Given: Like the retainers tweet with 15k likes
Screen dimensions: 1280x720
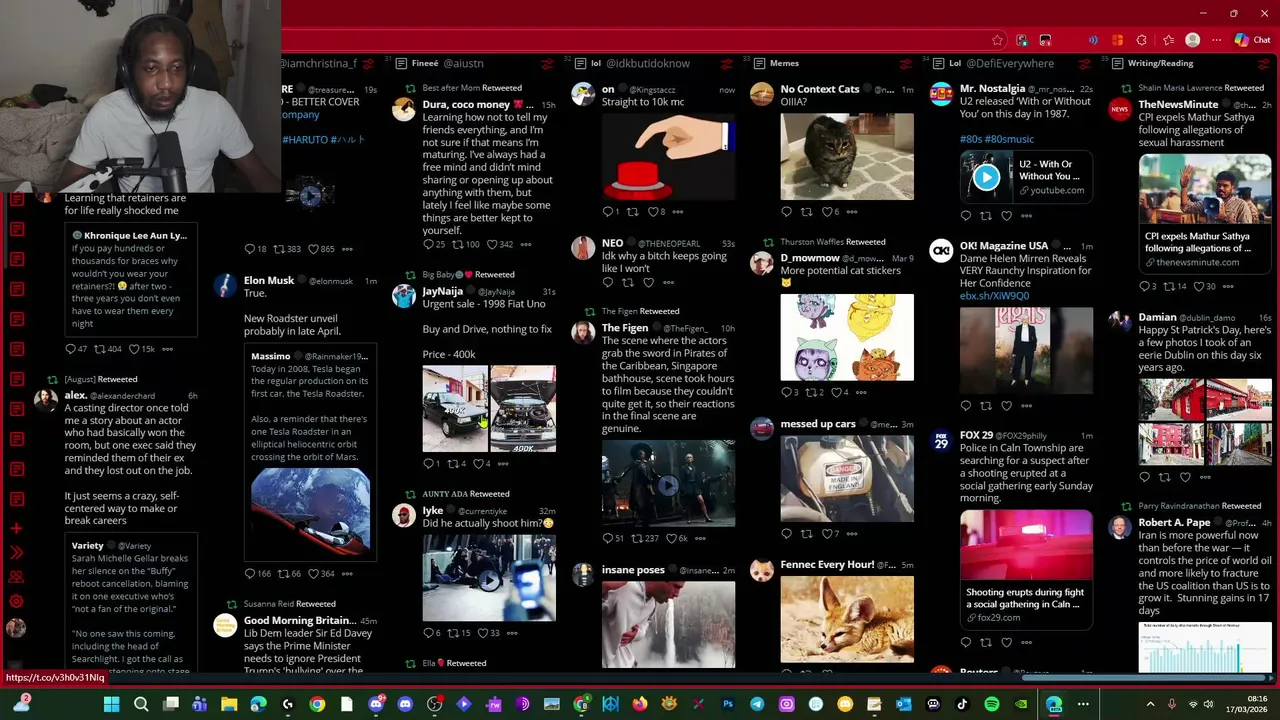Looking at the screenshot, I should point(133,349).
